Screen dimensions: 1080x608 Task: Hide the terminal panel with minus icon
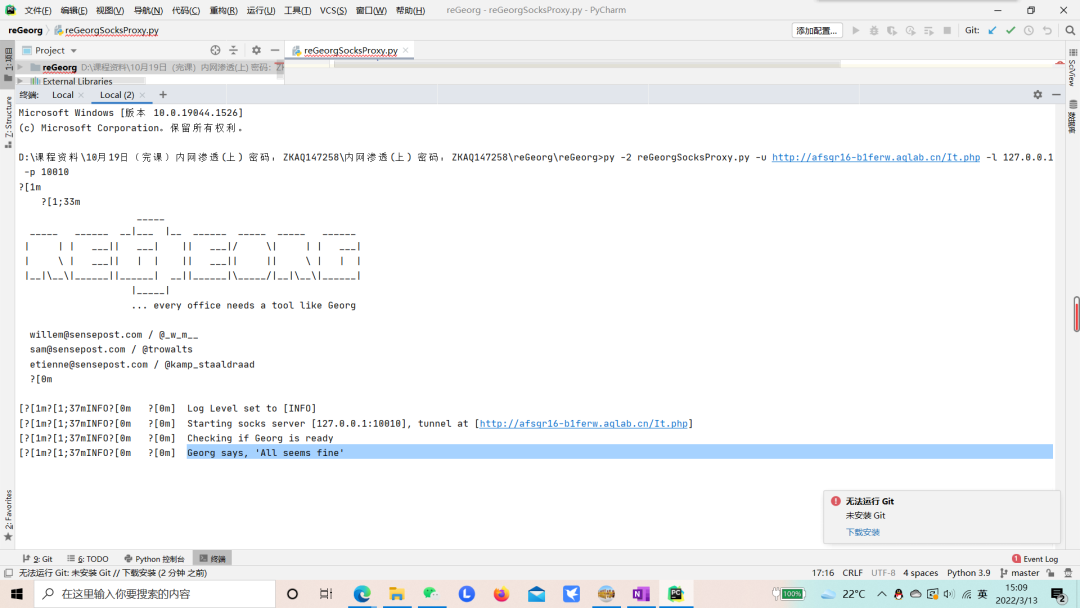[1056, 94]
